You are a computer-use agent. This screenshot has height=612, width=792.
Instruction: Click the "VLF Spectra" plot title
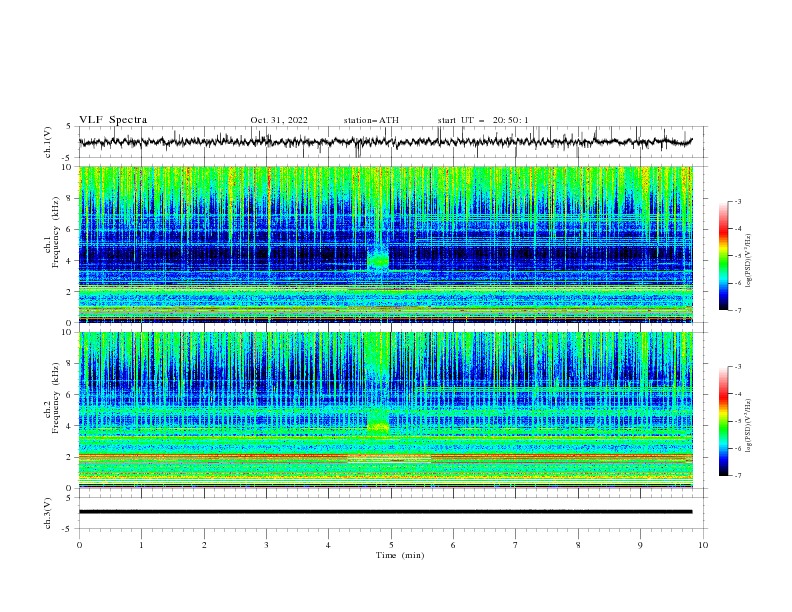(x=113, y=120)
